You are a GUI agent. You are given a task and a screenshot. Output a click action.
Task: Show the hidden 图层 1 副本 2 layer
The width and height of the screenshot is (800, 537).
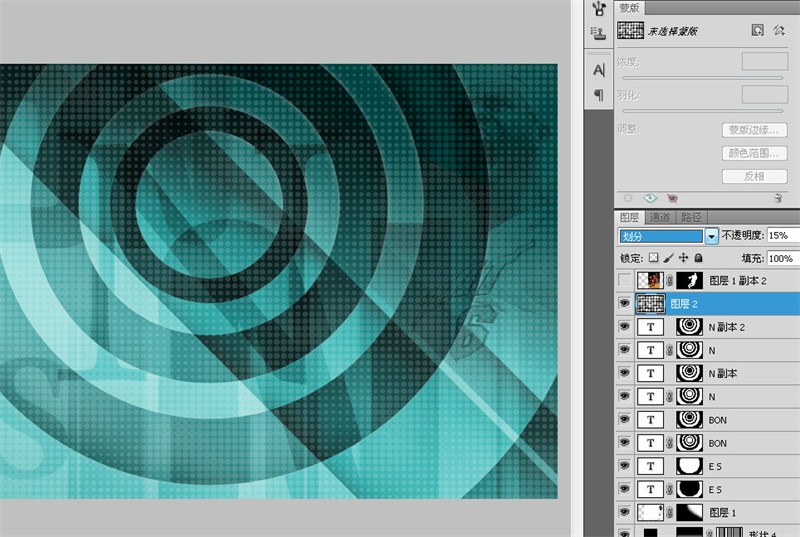point(625,281)
